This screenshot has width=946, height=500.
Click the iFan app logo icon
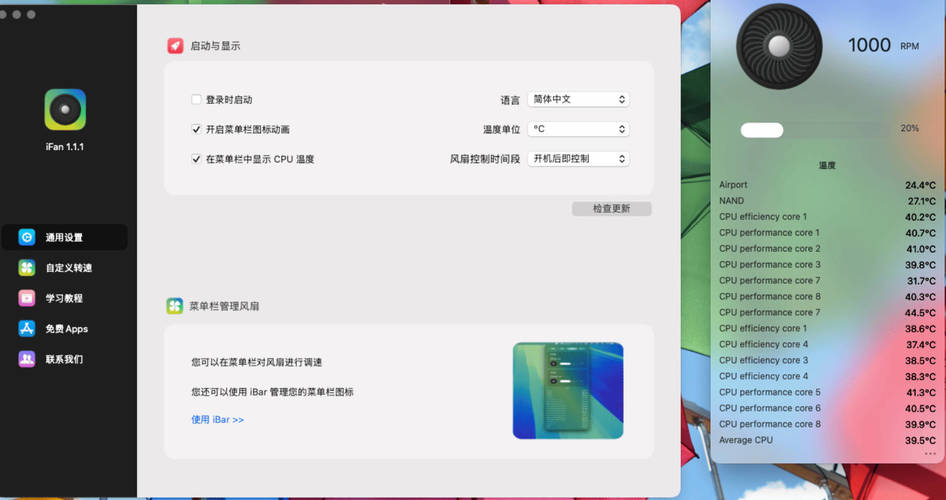pos(65,109)
